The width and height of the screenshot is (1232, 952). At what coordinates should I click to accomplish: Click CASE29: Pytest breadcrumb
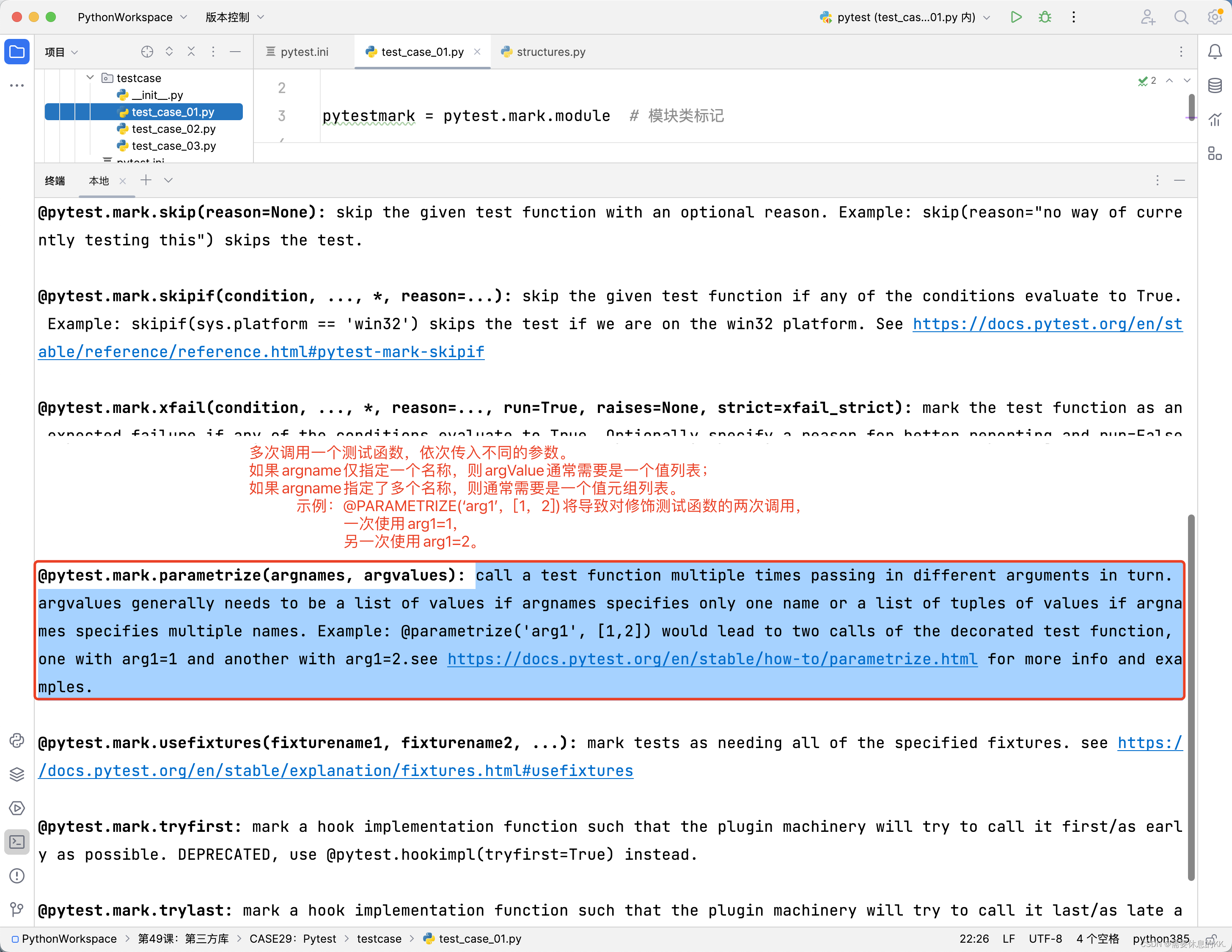click(x=293, y=938)
